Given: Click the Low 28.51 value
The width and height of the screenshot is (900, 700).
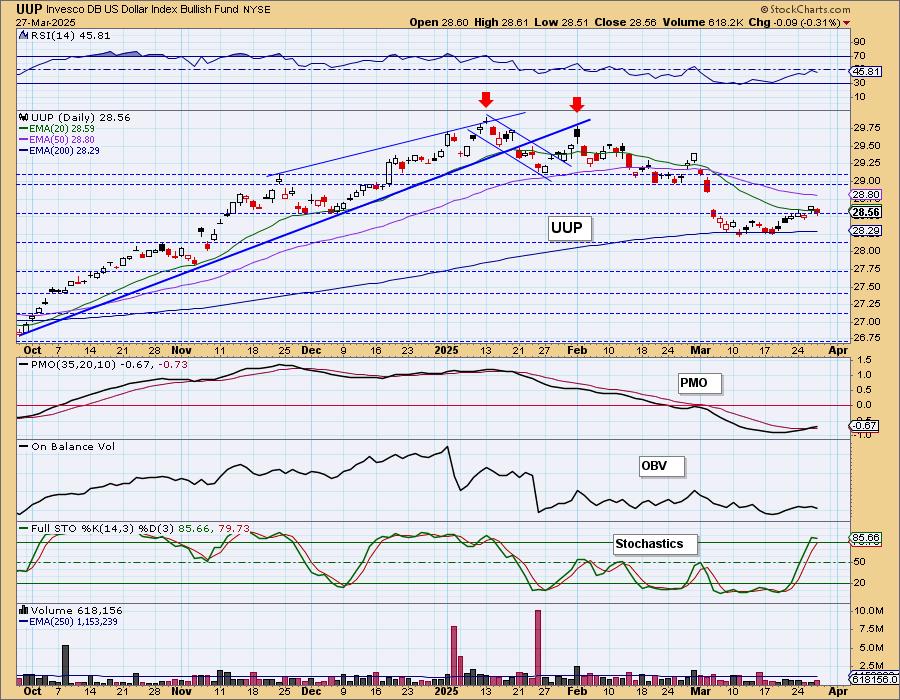Looking at the screenshot, I should (561, 22).
